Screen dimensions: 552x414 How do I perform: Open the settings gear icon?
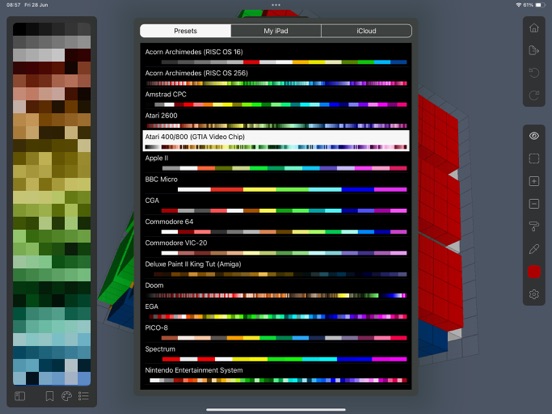pyautogui.click(x=534, y=294)
